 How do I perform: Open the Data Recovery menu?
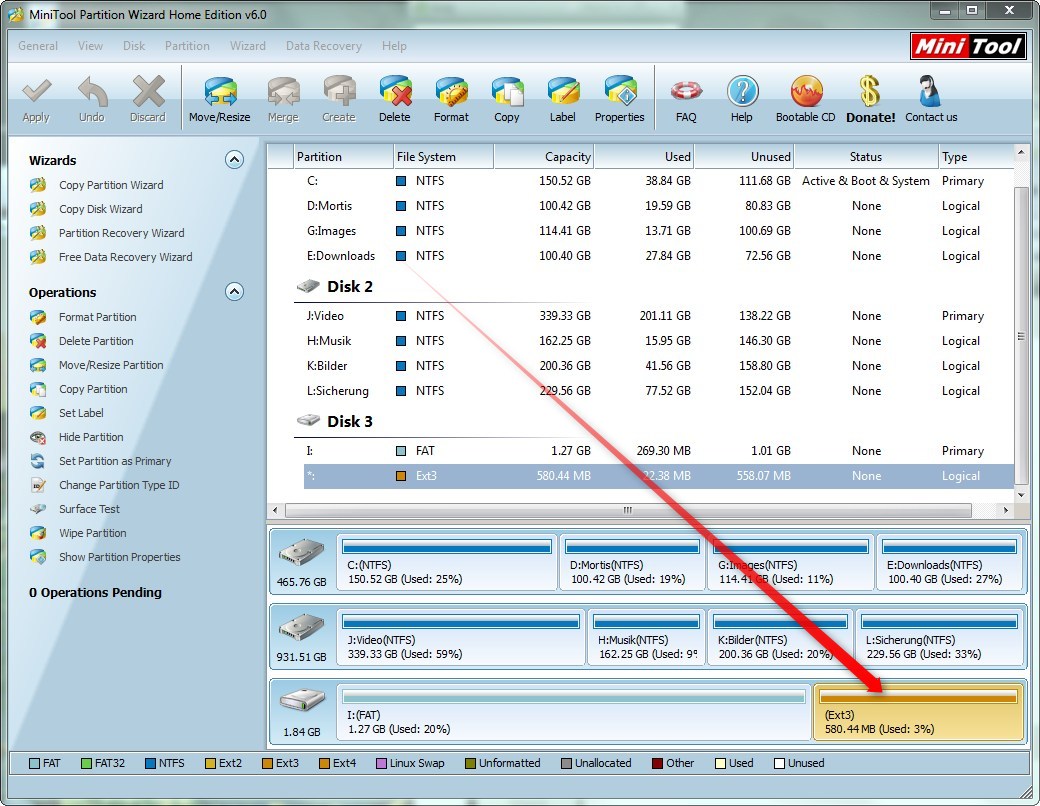coord(324,46)
